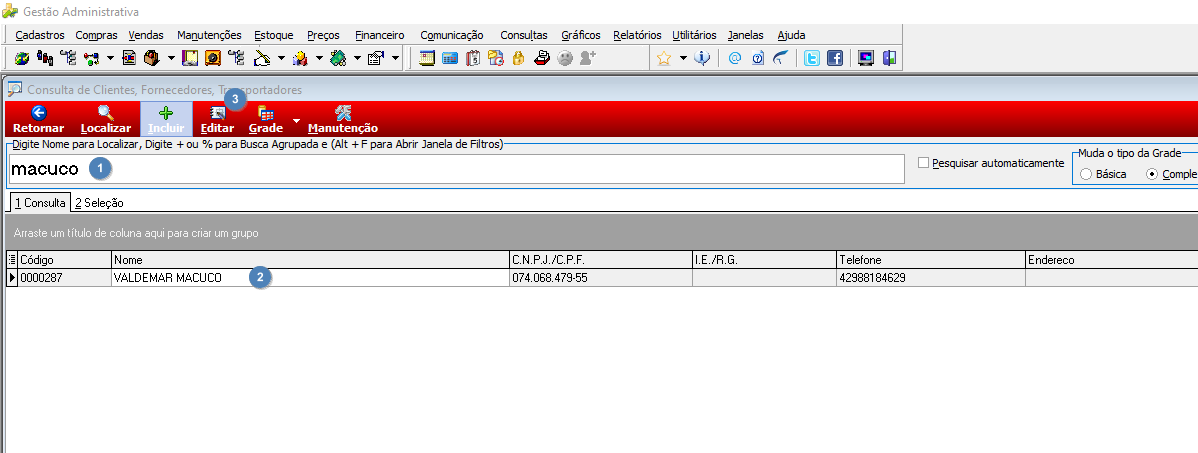This screenshot has width=1198, height=453.
Task: Click the Retornar button
Action: pyautogui.click(x=38, y=120)
